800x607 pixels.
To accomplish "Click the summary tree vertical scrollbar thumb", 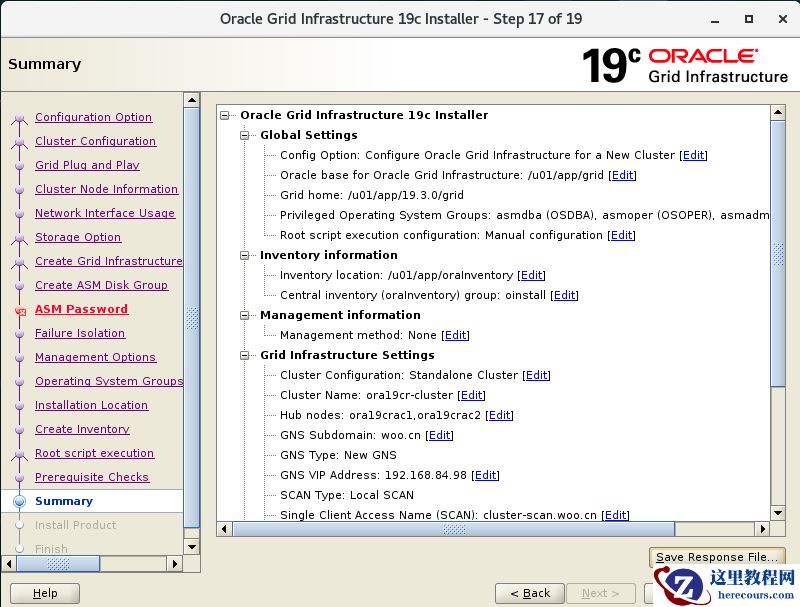I will pos(778,254).
